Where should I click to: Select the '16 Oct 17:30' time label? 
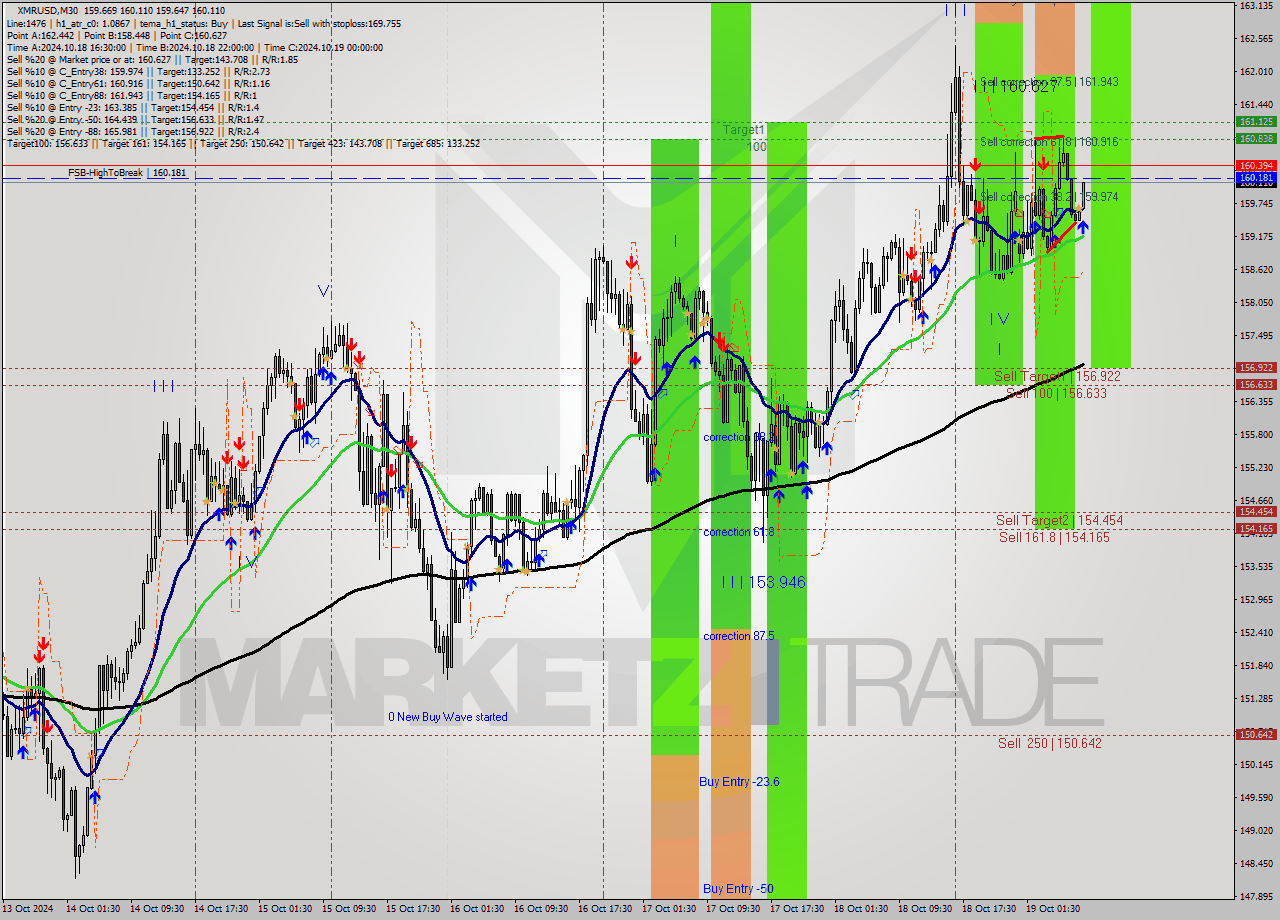(x=605, y=909)
